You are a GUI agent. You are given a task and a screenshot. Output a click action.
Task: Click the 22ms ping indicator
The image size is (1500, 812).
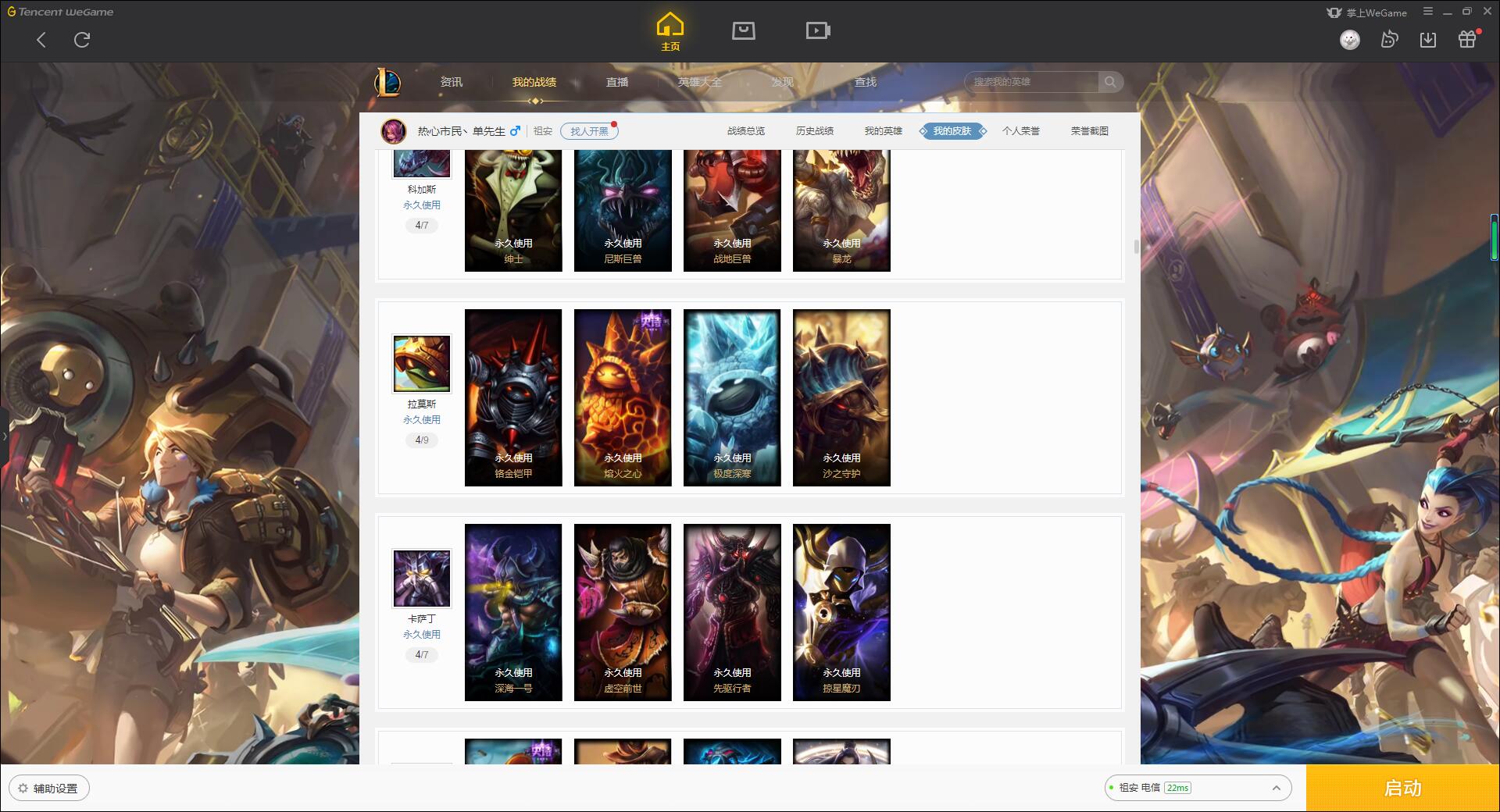pyautogui.click(x=1177, y=788)
